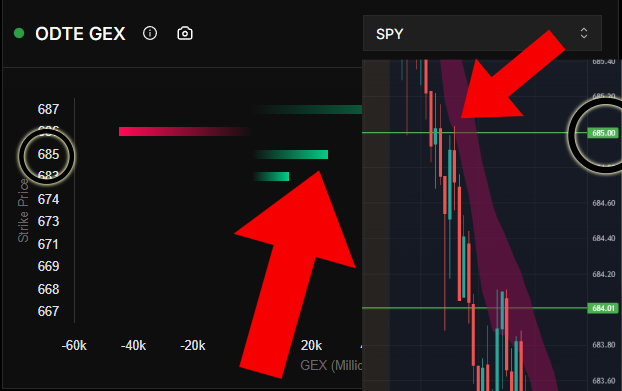Click the GEX (Millions) axis title

(x=331, y=365)
